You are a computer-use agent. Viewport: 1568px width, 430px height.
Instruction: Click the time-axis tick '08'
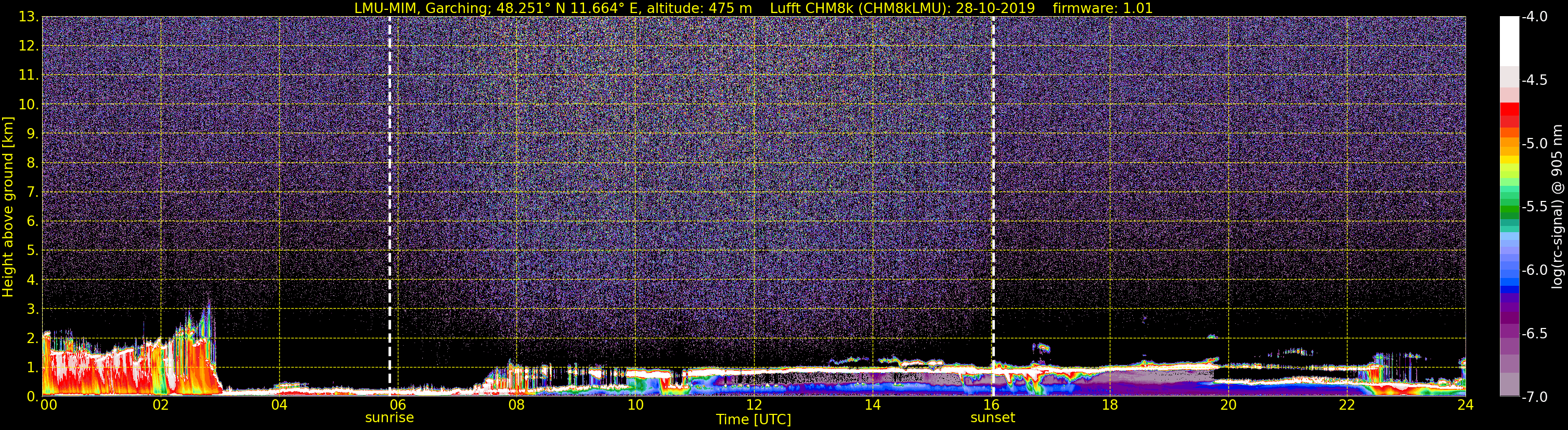(517, 405)
